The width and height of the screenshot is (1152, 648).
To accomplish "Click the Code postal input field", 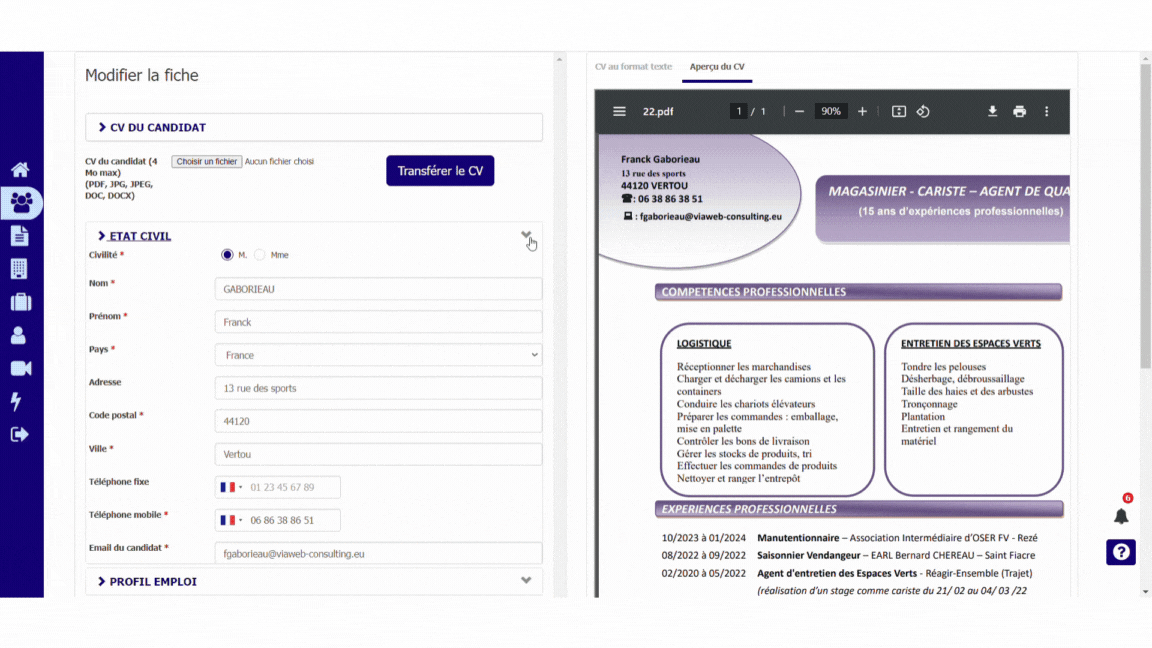I will tap(378, 421).
